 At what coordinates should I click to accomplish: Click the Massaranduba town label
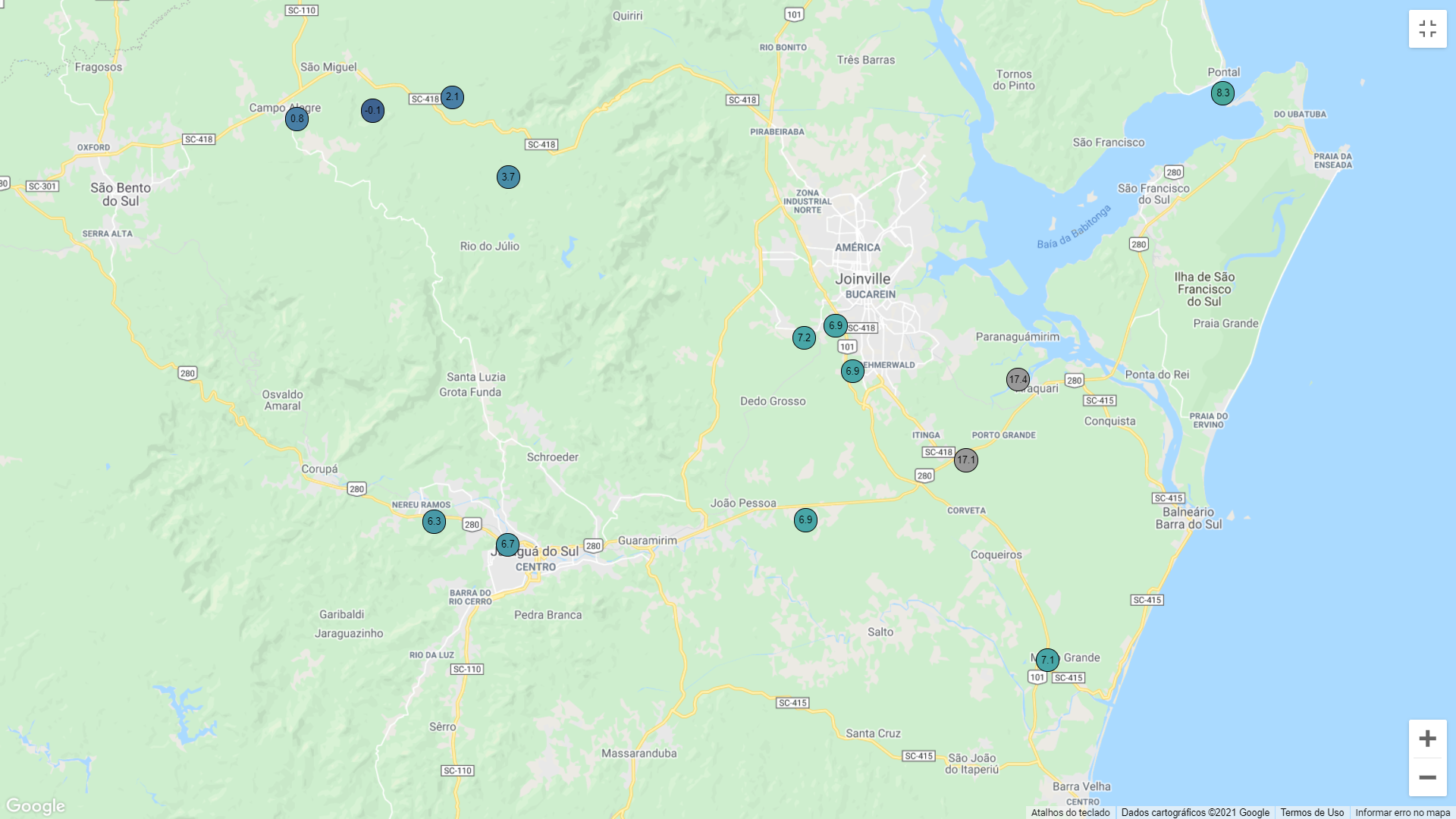pyautogui.click(x=639, y=754)
